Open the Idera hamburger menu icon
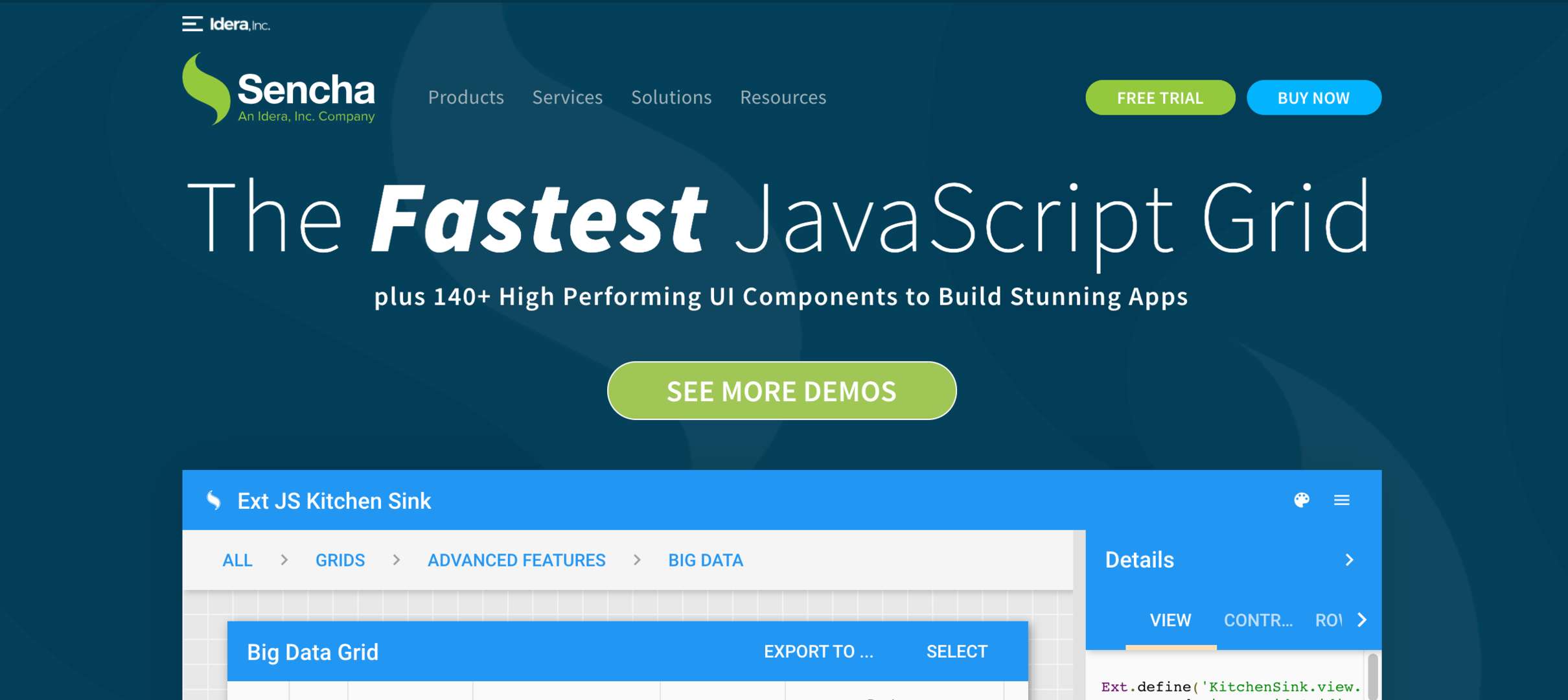This screenshot has height=700, width=1568. pyautogui.click(x=192, y=25)
